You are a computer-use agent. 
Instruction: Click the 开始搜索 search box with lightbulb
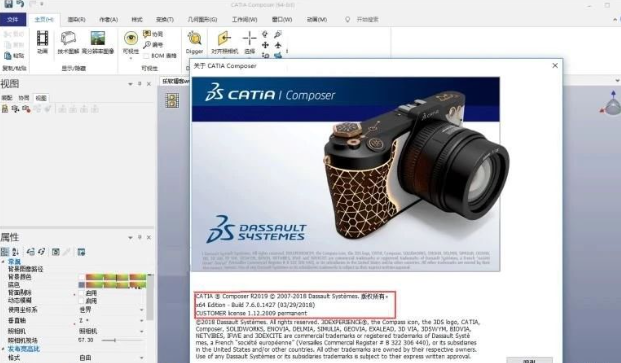point(362,19)
